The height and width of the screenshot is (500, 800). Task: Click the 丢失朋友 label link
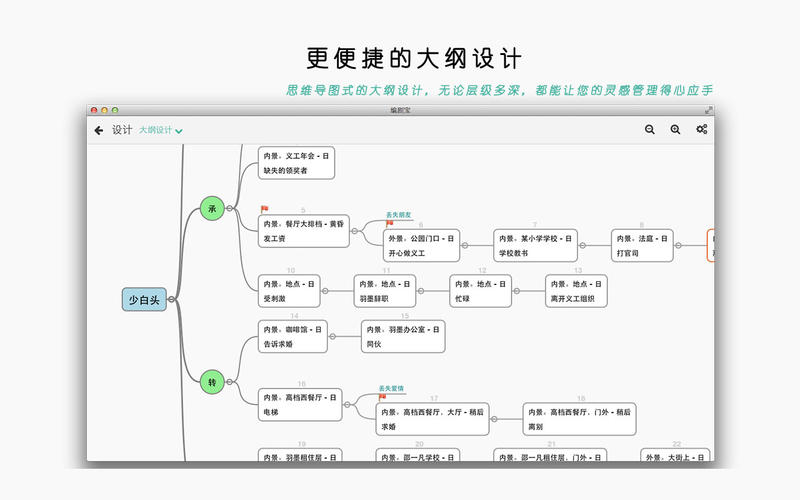[x=398, y=215]
